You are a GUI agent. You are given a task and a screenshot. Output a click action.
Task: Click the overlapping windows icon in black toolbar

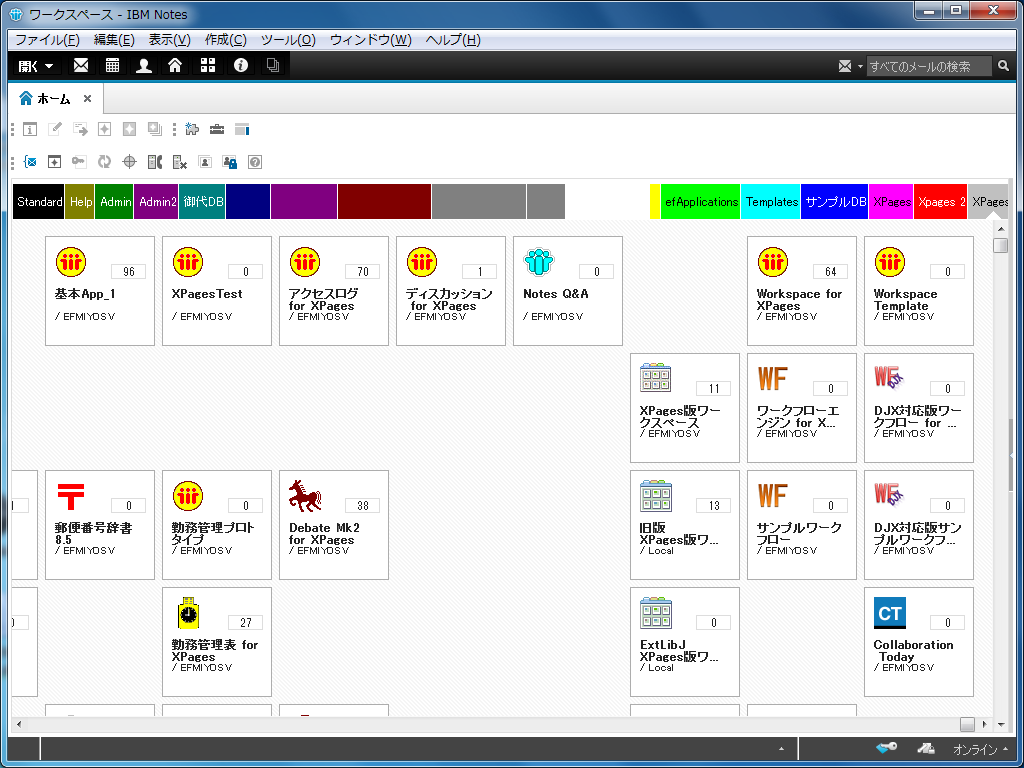(273, 65)
